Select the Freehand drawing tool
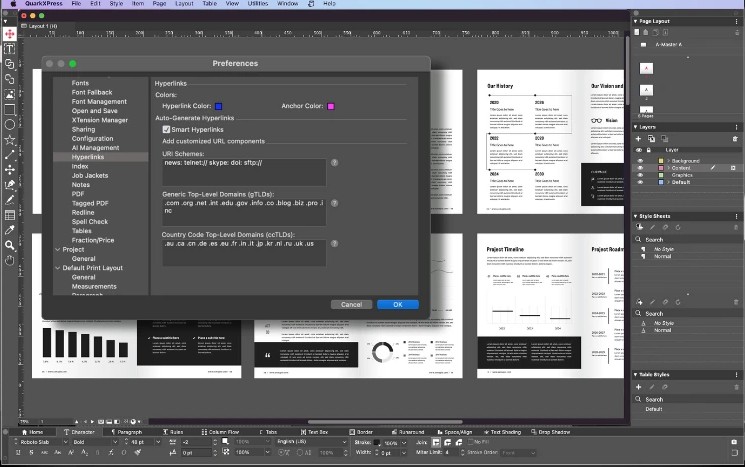Screen dimensions: 745x467 [x=10, y=200]
